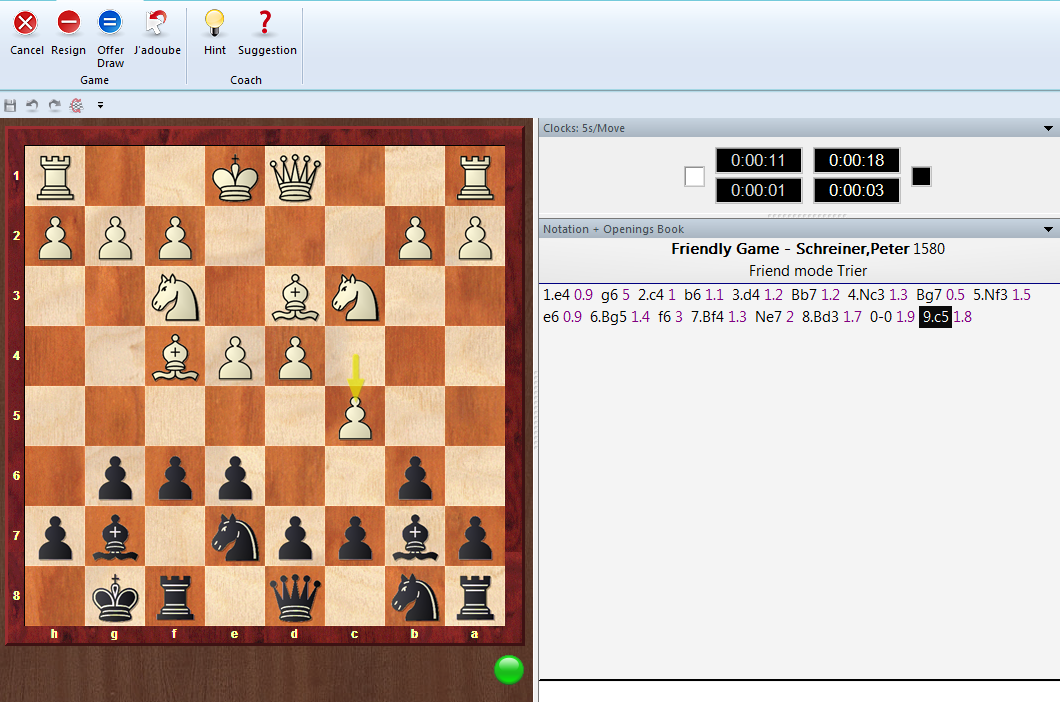1060x702 pixels.
Task: Click the Cancel game icon
Action: (x=26, y=22)
